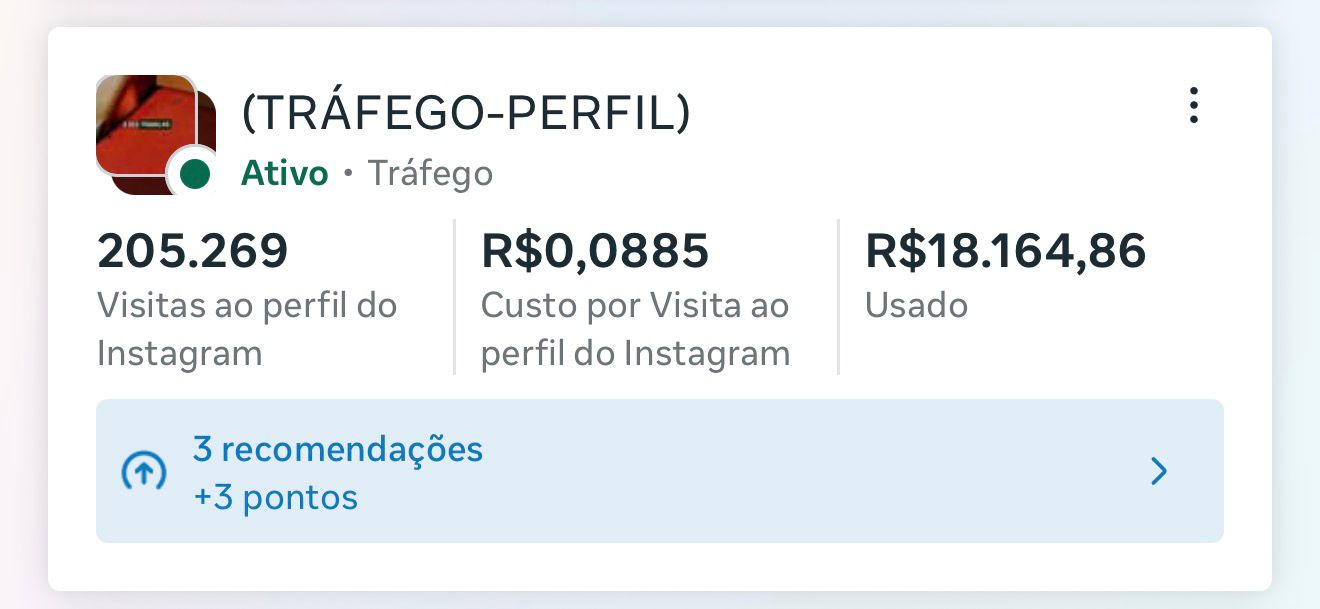Click the R$18.164,86 amount spent value
Image resolution: width=1320 pixels, height=609 pixels.
coord(1005,250)
